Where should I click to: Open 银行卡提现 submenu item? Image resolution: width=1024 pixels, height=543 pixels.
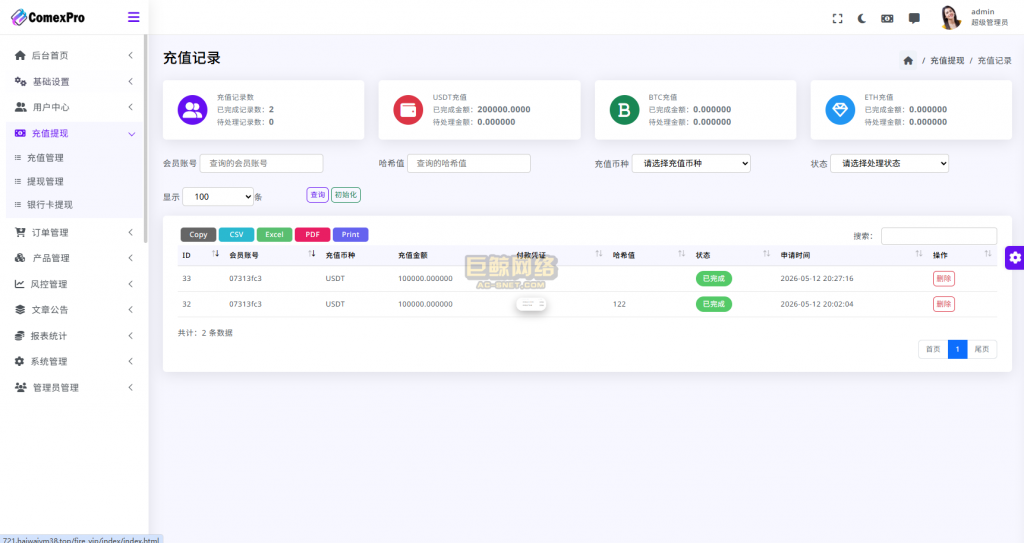coord(50,205)
